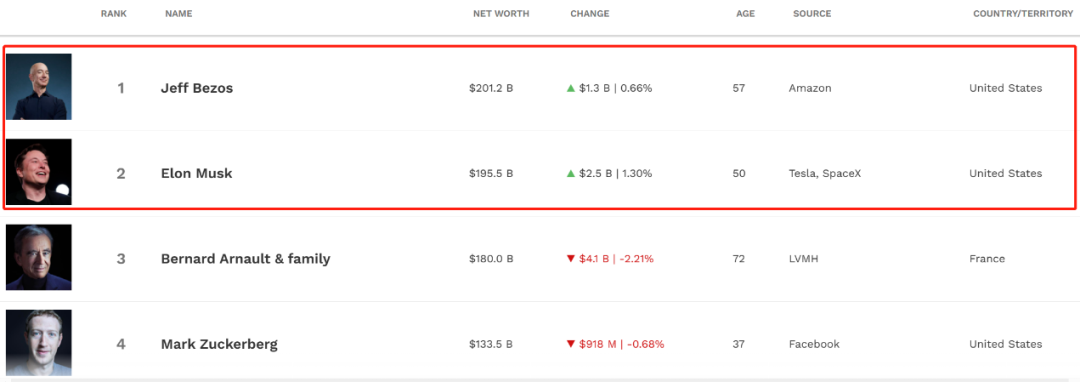Click red down arrow for Bernard Arnault
The height and width of the screenshot is (382, 1080).
(570, 259)
